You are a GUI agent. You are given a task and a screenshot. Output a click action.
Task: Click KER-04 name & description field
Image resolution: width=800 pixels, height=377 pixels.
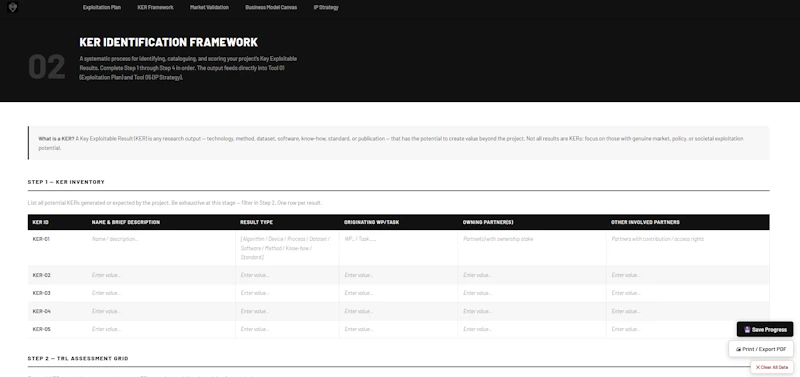(x=161, y=311)
